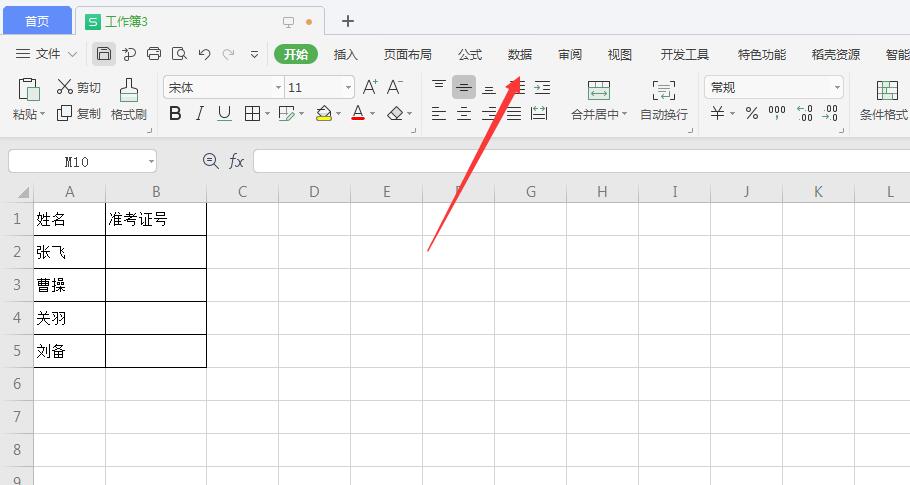
Task: Click Merge and Center (合并居中) icon
Action: (598, 91)
